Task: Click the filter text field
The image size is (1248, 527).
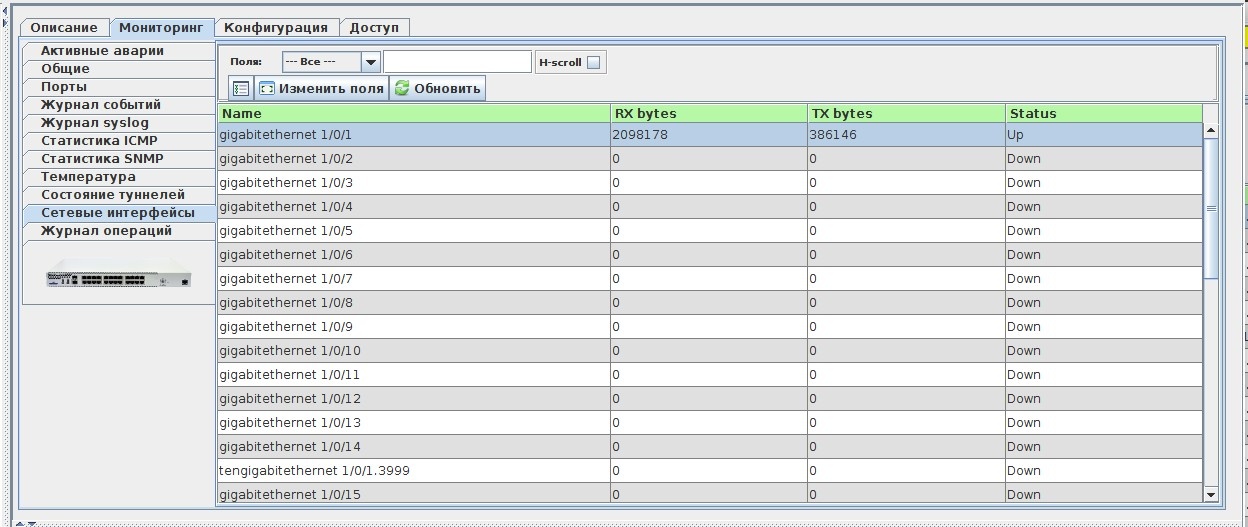Action: click(x=457, y=62)
